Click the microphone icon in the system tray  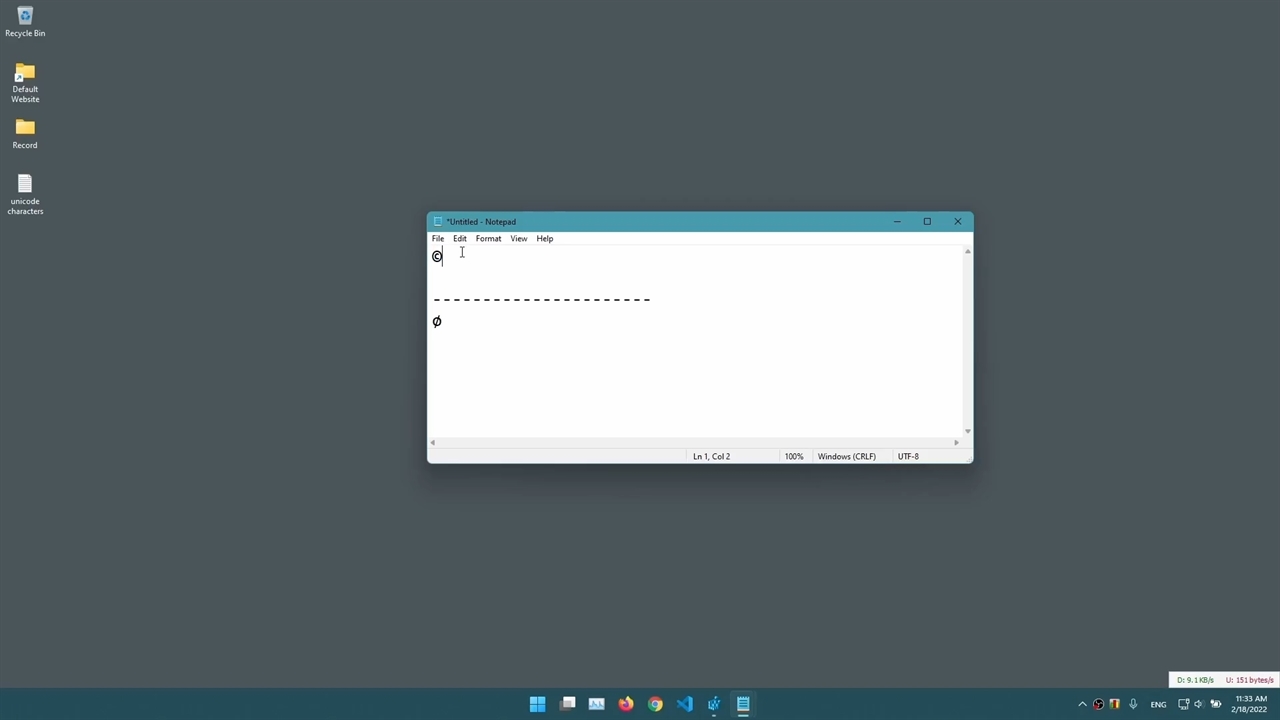(x=1133, y=705)
